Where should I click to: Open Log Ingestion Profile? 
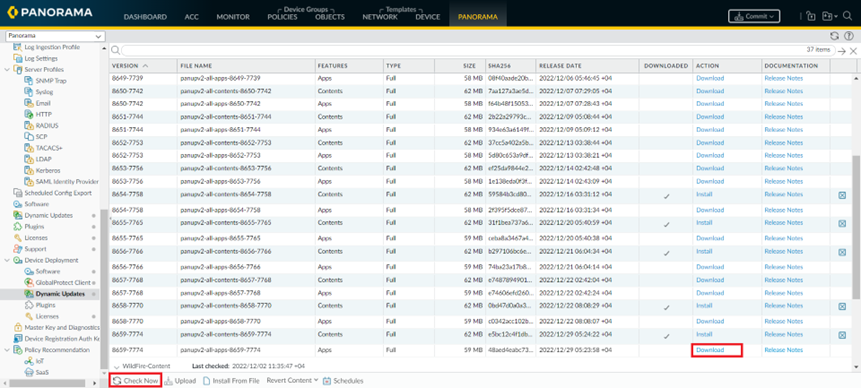pos(52,47)
